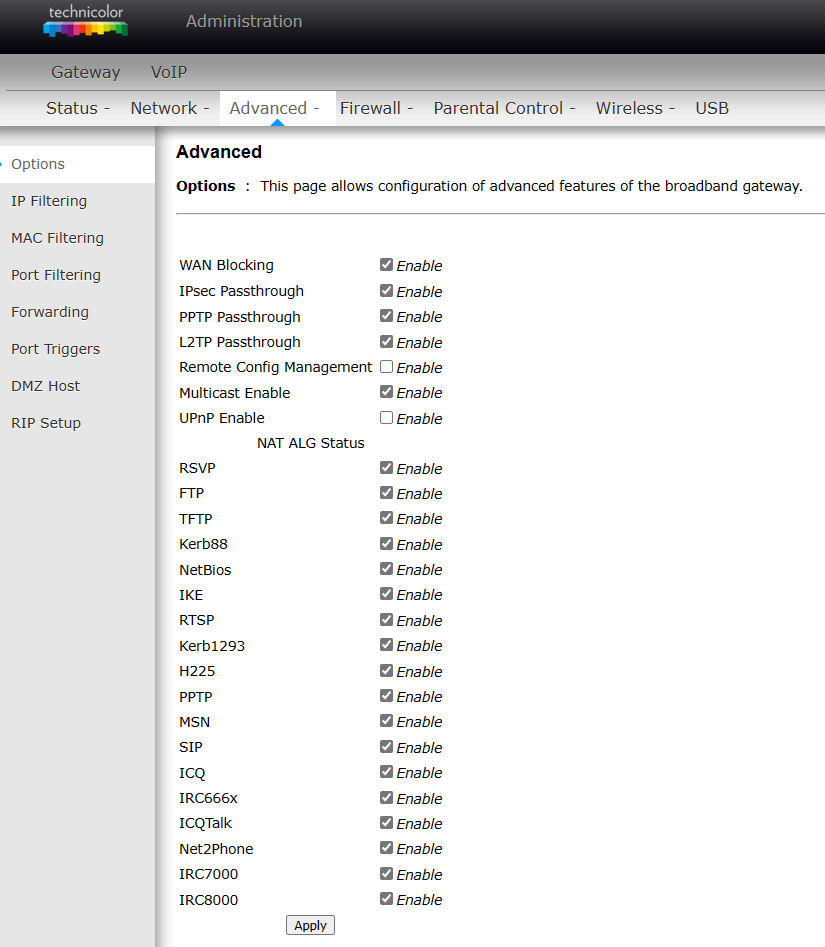
Task: Open the USB tab
Action: [712, 108]
